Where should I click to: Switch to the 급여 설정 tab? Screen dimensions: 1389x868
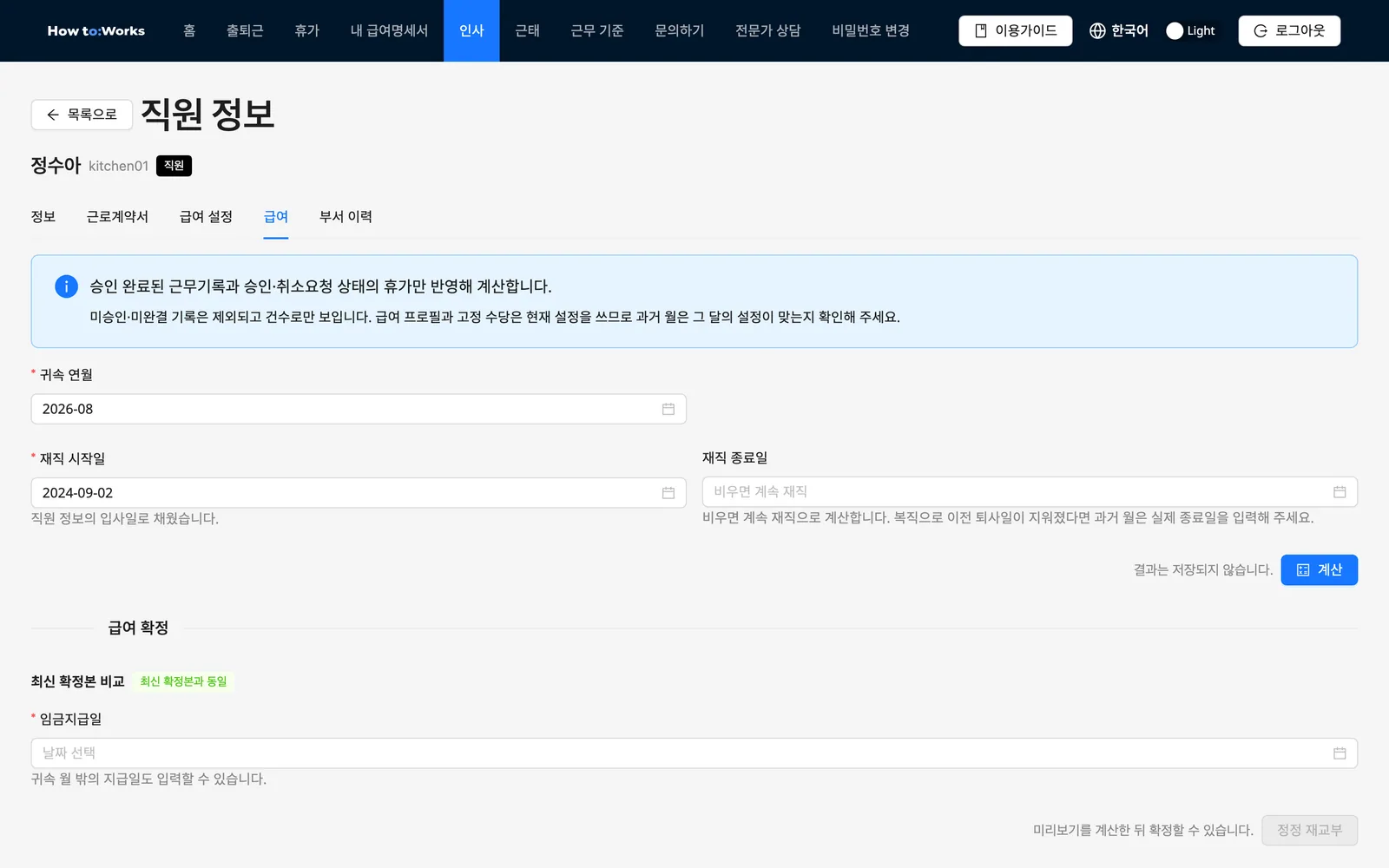point(206,217)
